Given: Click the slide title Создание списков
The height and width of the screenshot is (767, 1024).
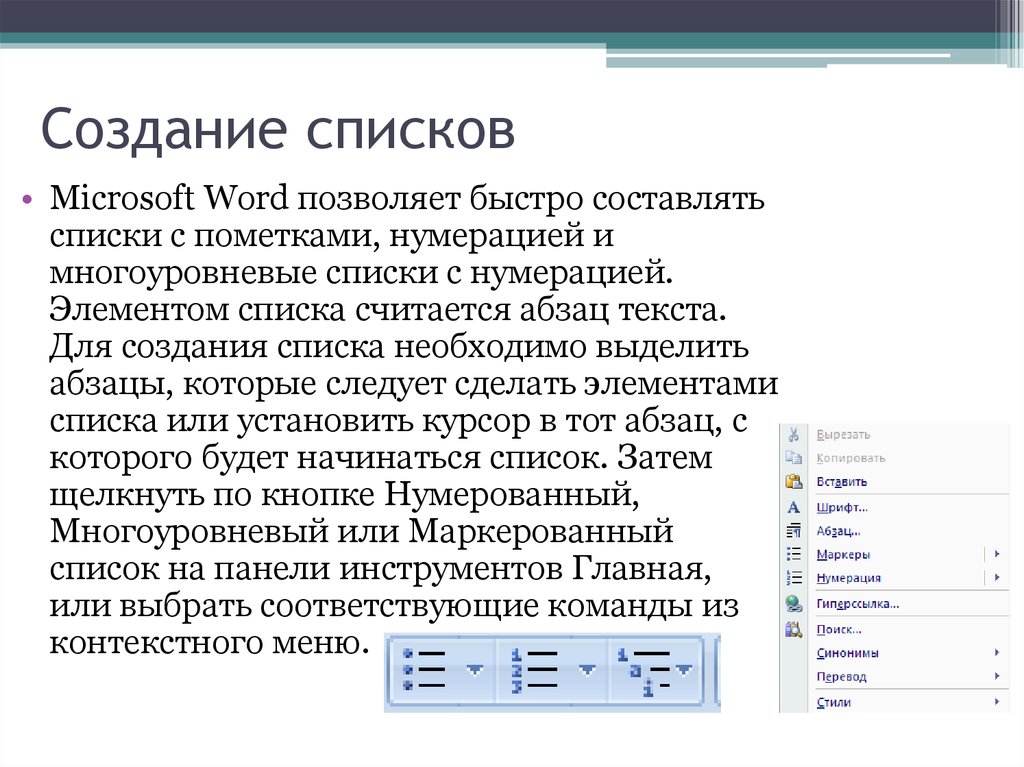Looking at the screenshot, I should pyautogui.click(x=278, y=129).
